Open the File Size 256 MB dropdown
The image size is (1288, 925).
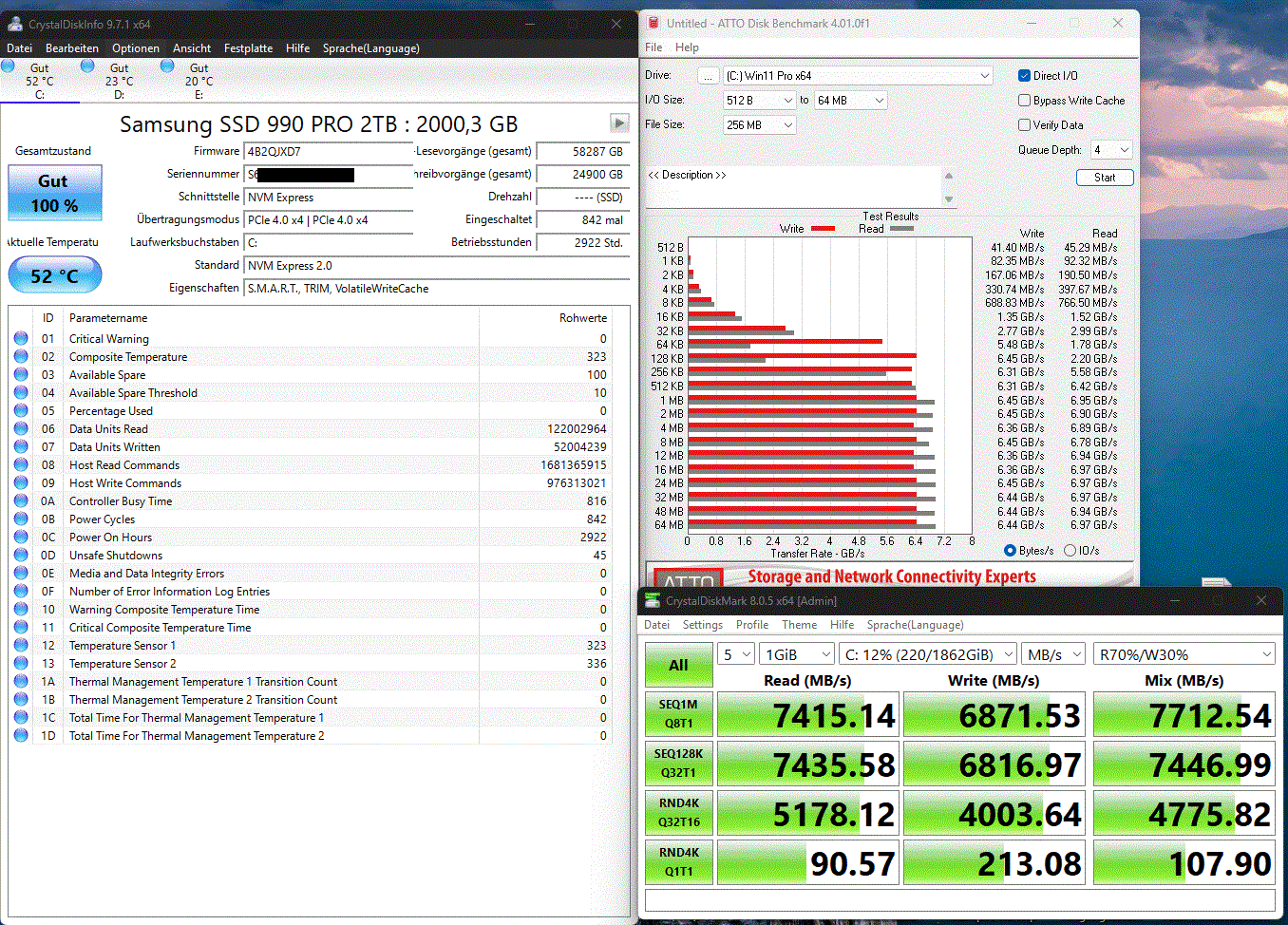click(x=759, y=124)
